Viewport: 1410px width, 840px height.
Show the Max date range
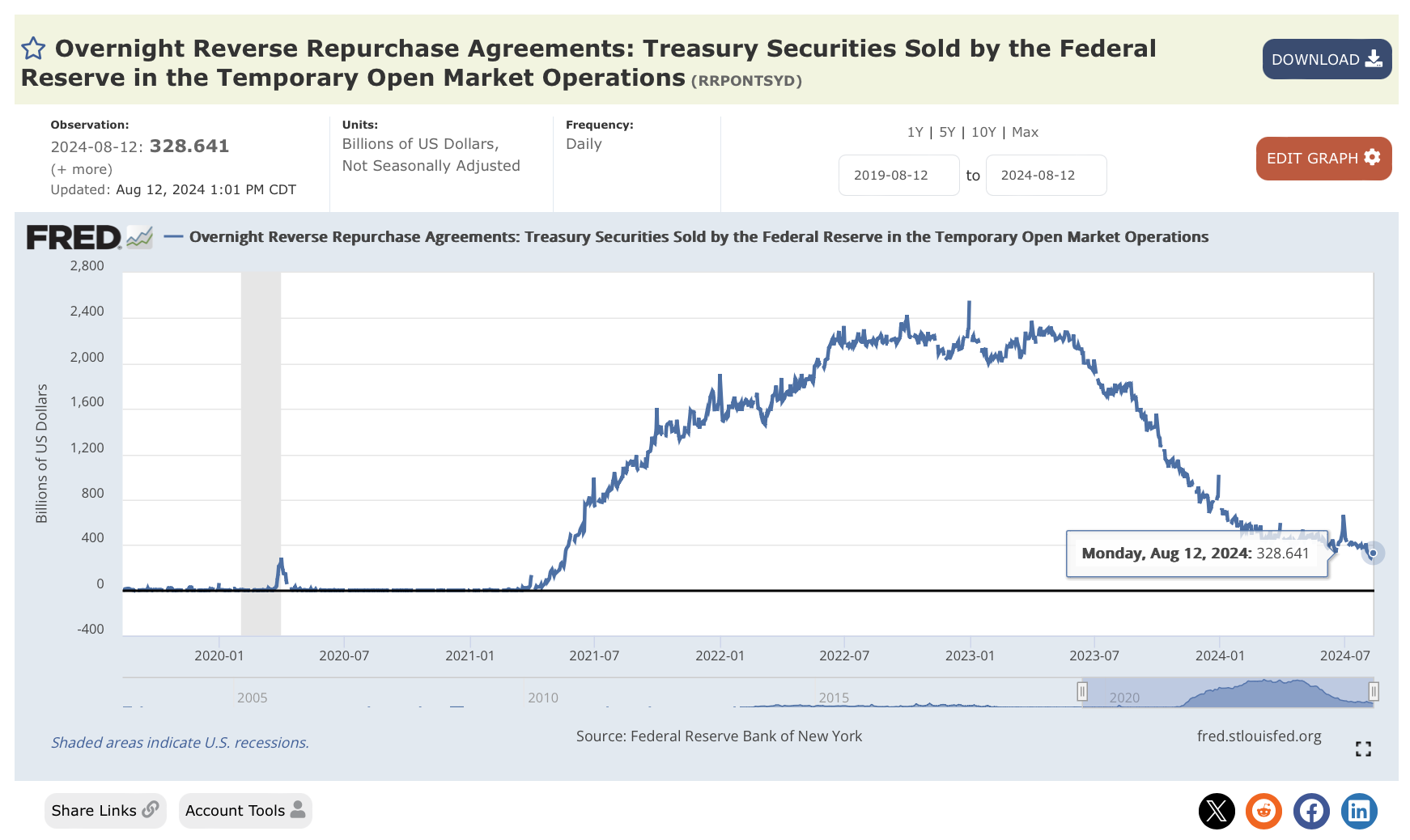1025,132
